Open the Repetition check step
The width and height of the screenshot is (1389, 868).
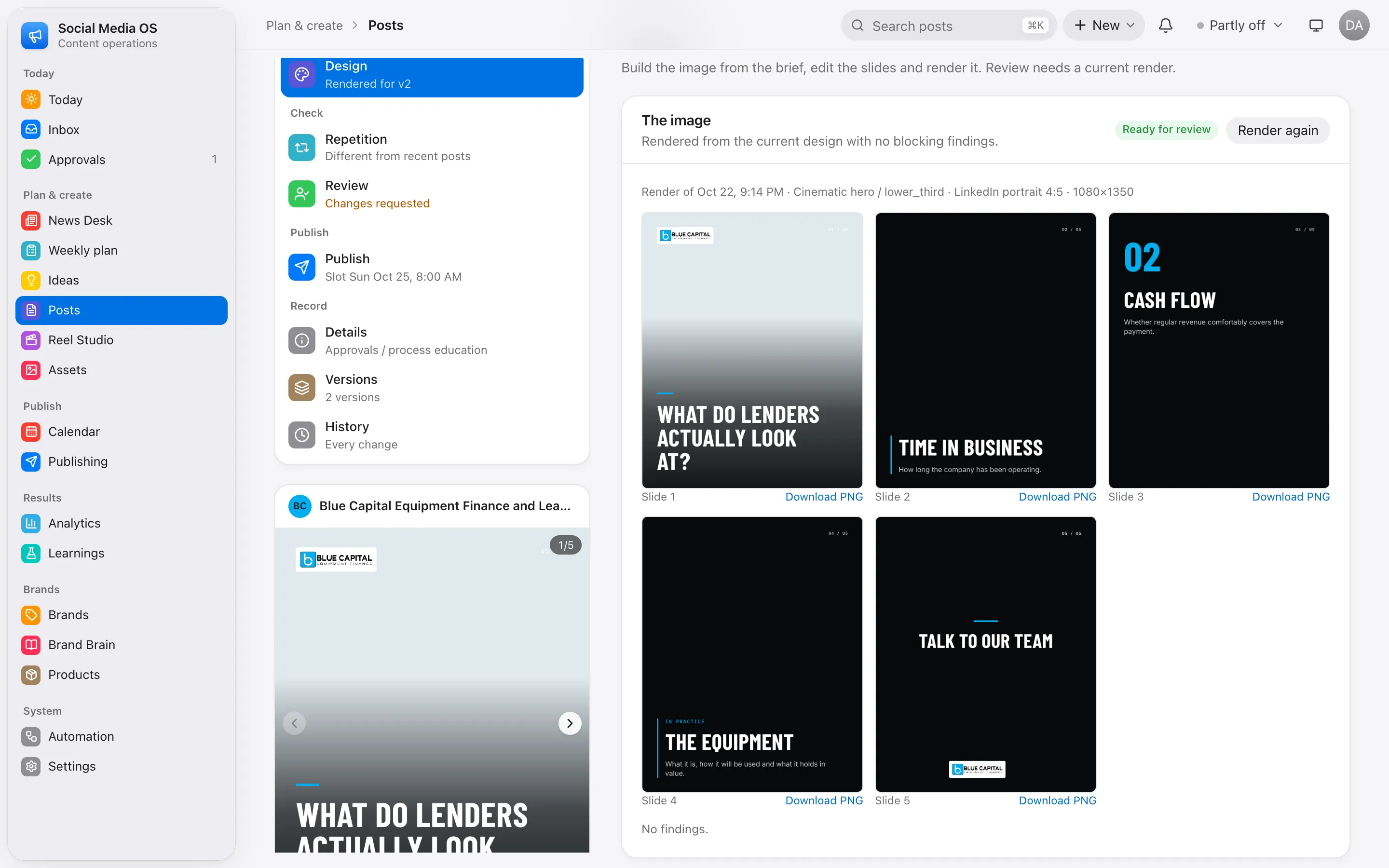click(x=432, y=148)
